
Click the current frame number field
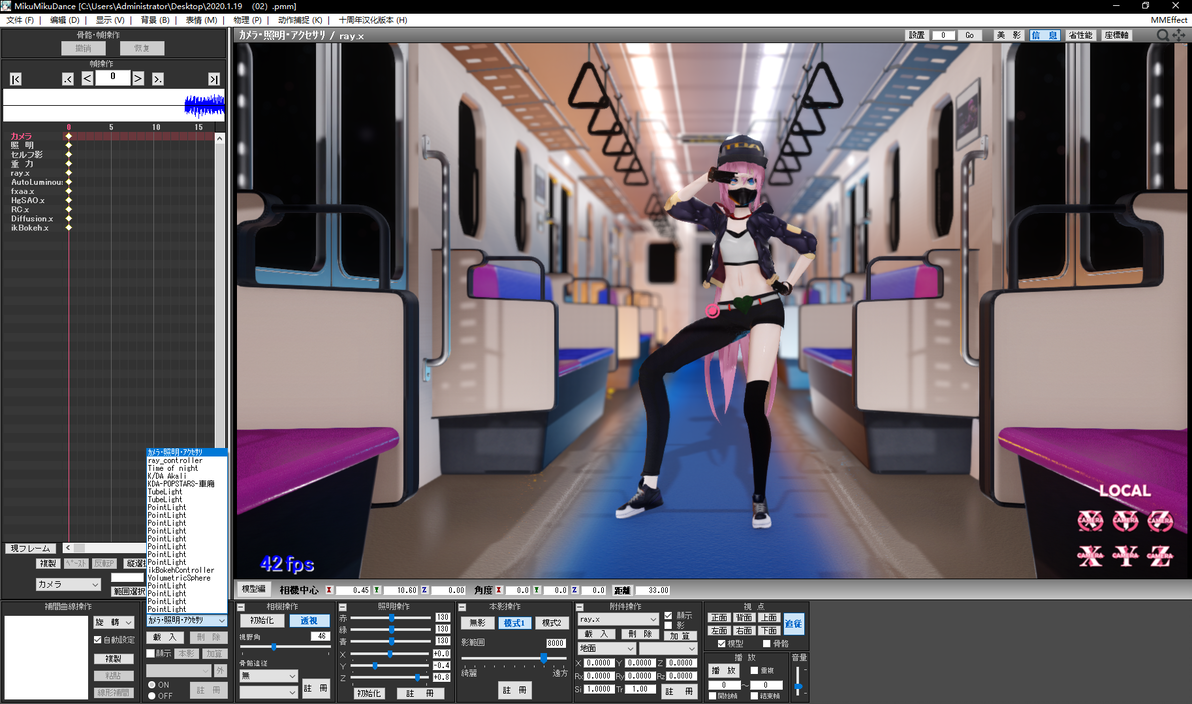(x=113, y=77)
